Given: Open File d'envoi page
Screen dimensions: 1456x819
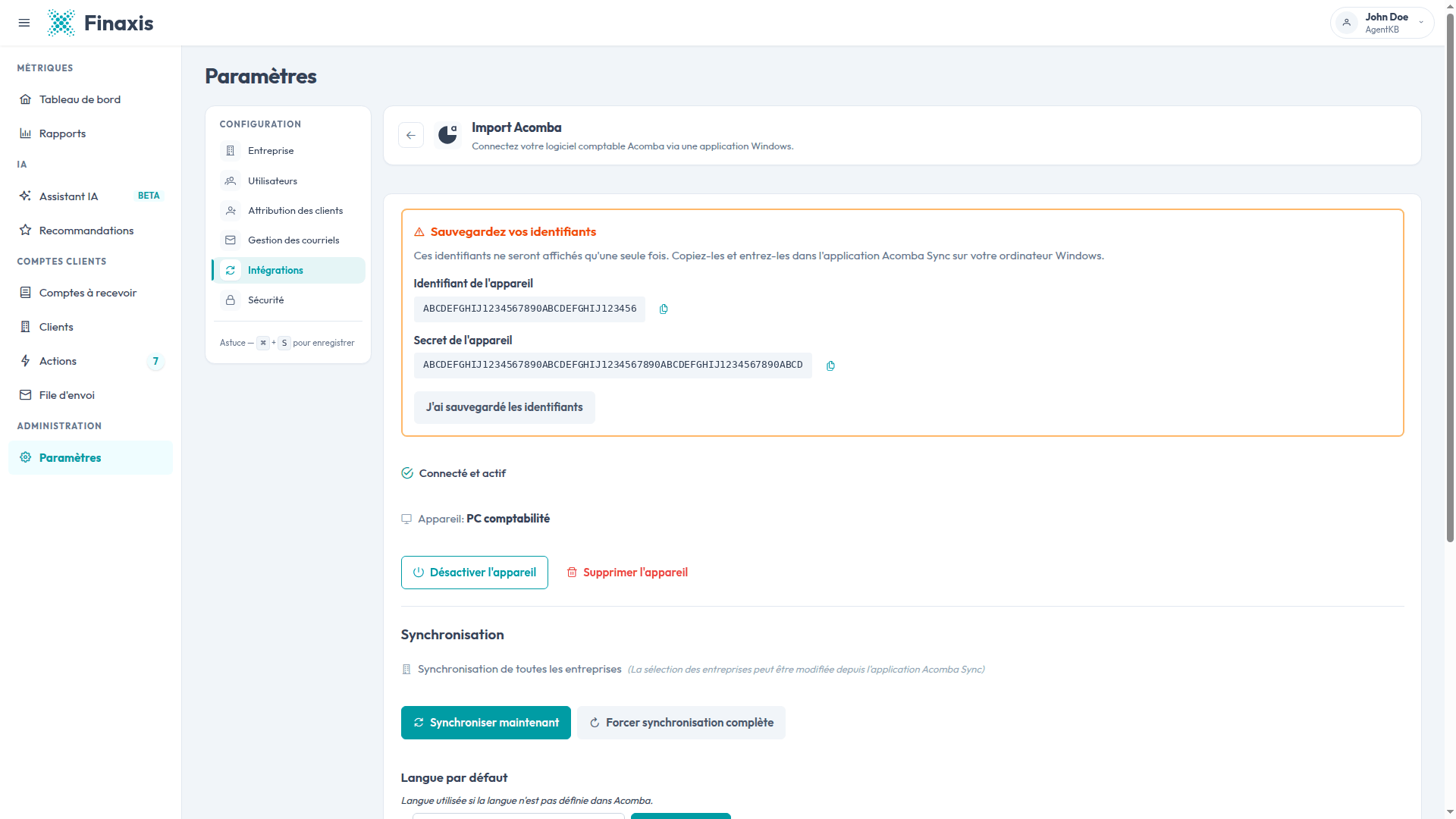Looking at the screenshot, I should [90, 395].
